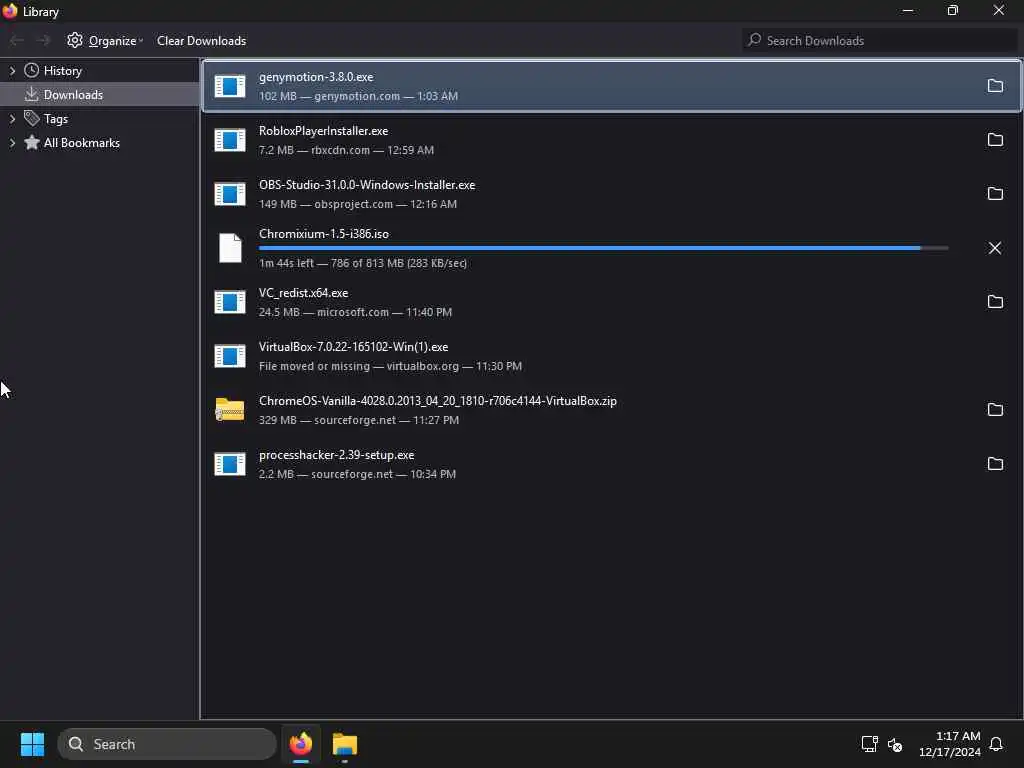The height and width of the screenshot is (768, 1024).
Task: Focus the Search Downloads field
Action: pyautogui.click(x=880, y=40)
